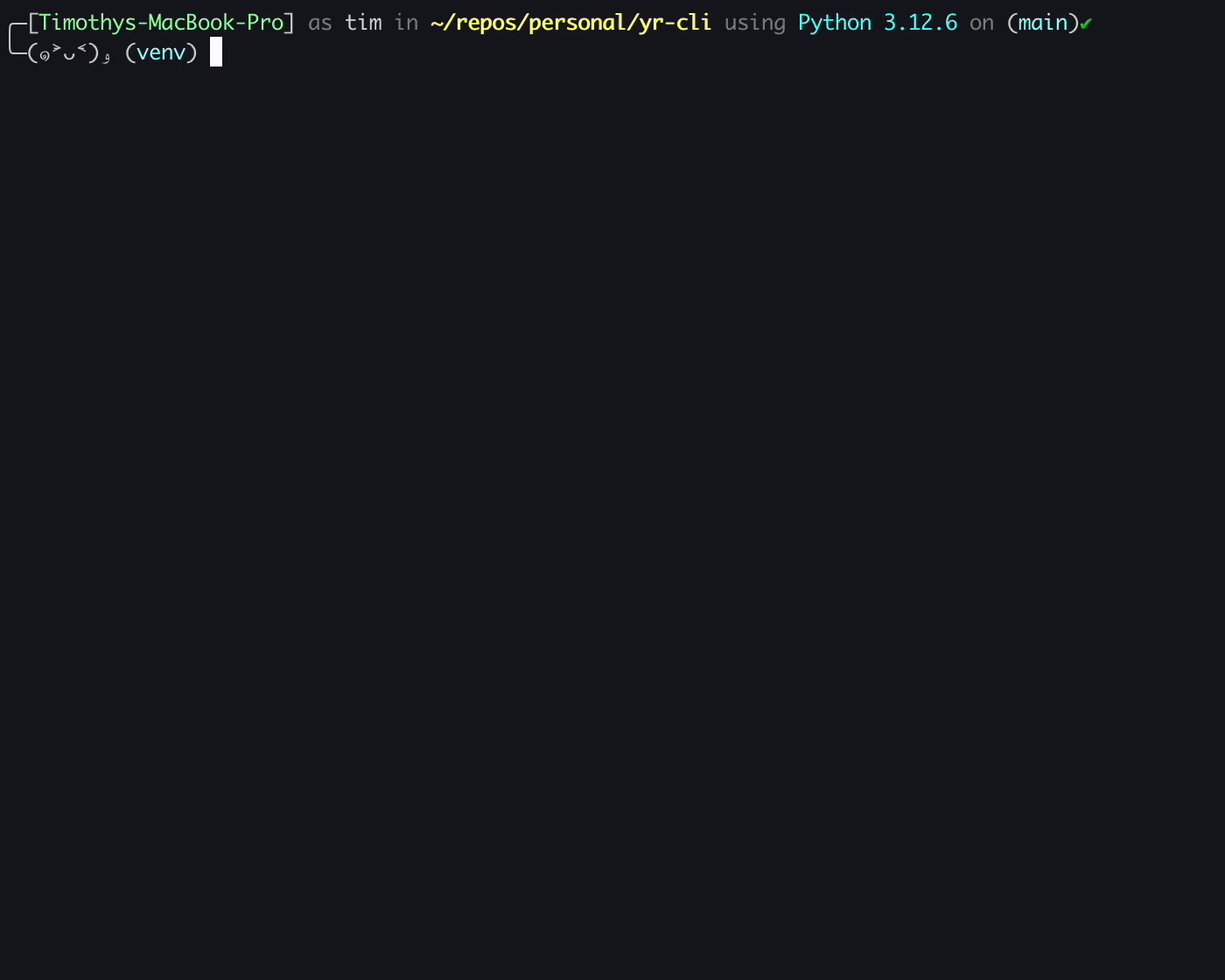
Task: Click the yr-cli folder name in path
Action: (675, 23)
